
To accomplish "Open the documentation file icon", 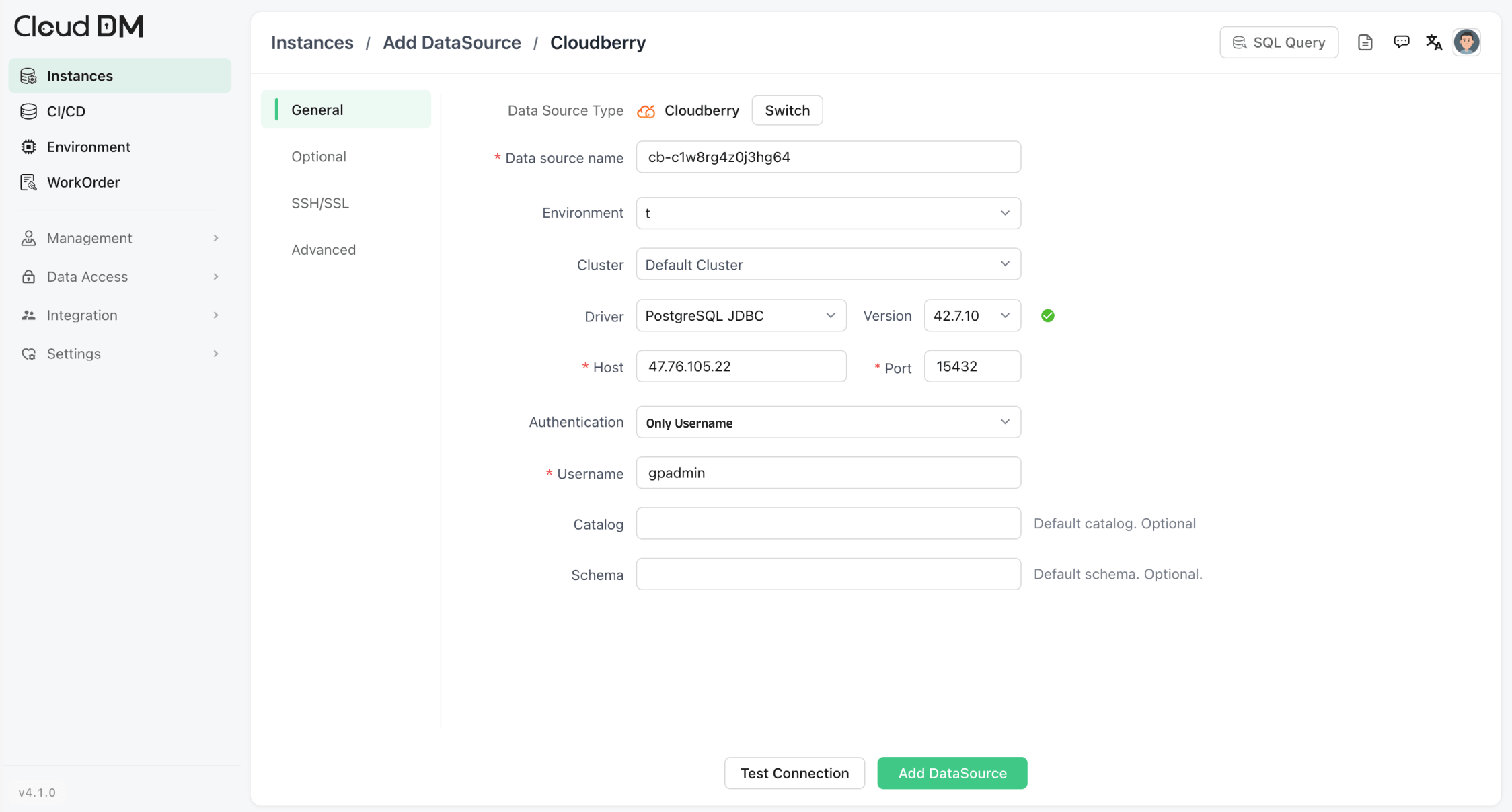I will coord(1365,42).
